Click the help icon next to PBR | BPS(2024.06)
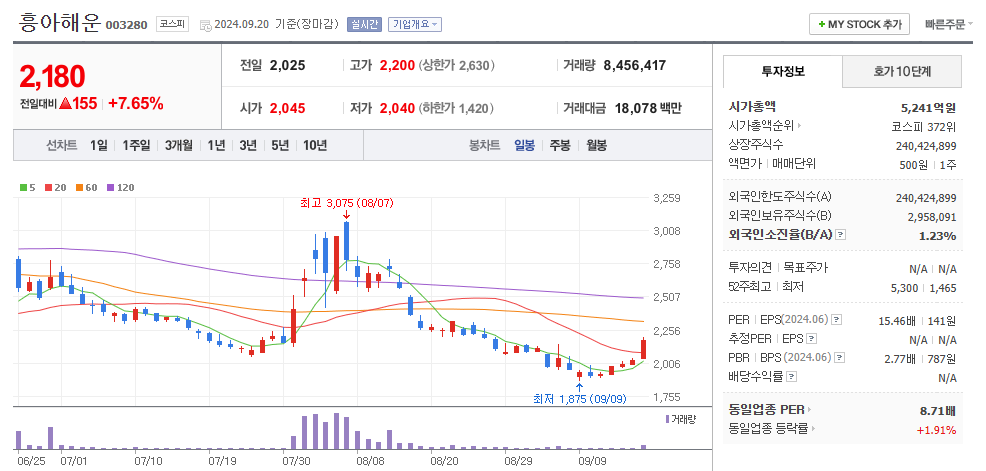 pyautogui.click(x=838, y=358)
